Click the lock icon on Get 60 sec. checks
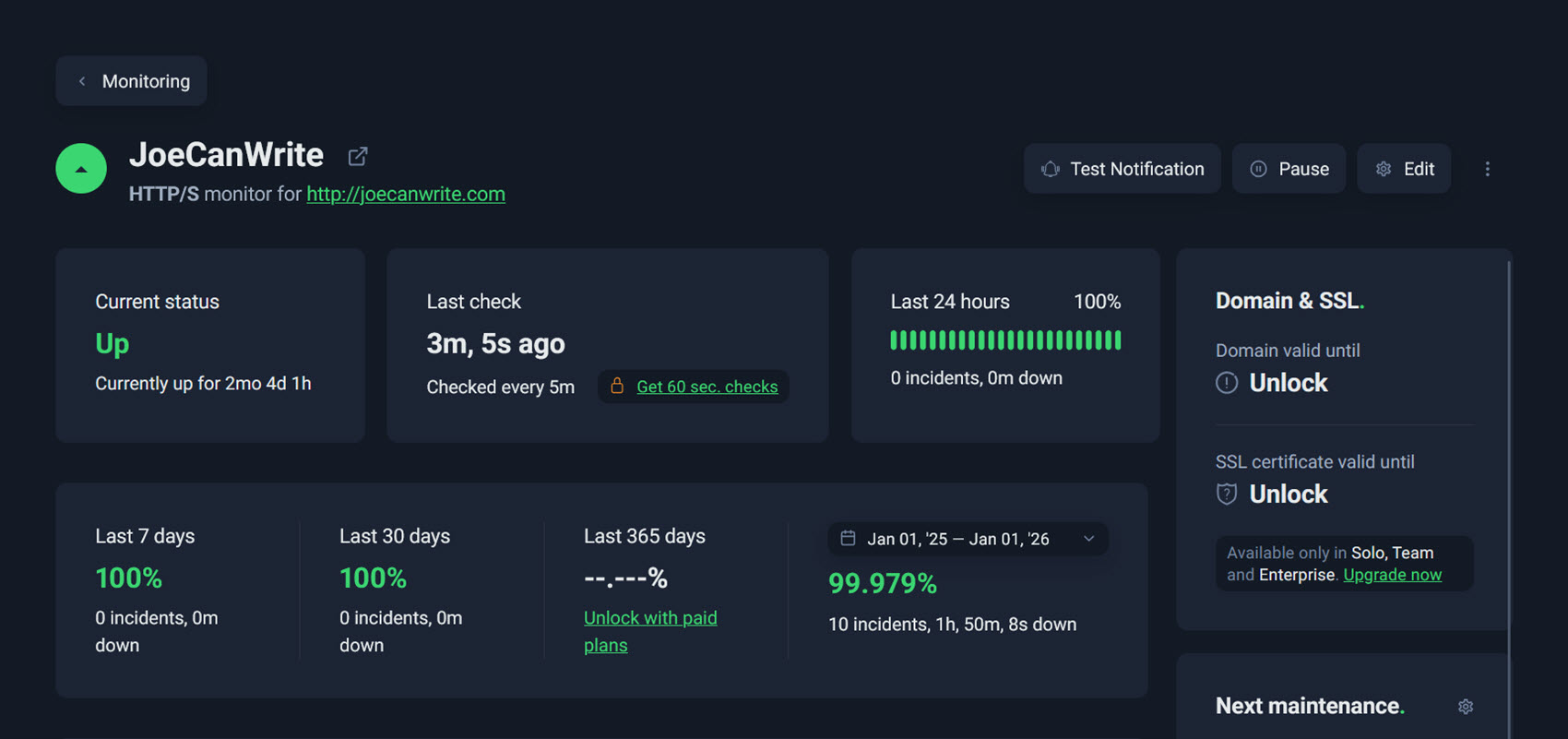Viewport: 1568px width, 739px height. pyautogui.click(x=616, y=387)
